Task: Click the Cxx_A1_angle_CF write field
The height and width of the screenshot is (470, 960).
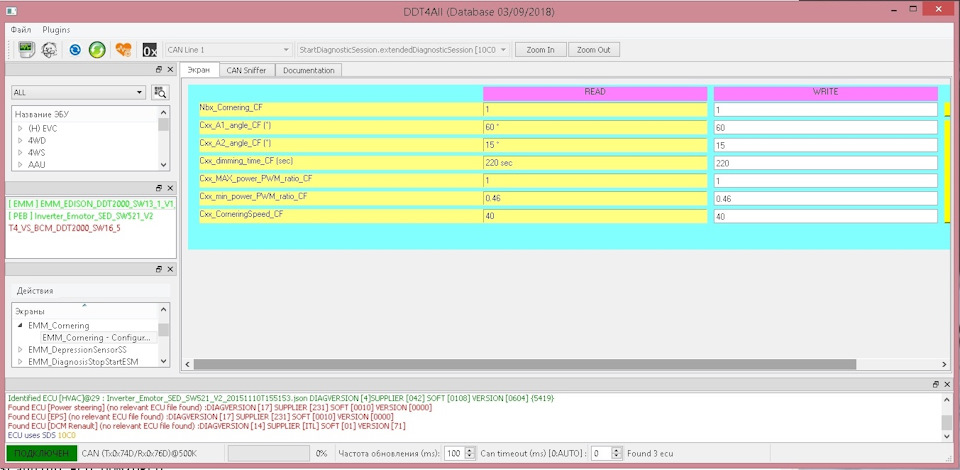Action: pyautogui.click(x=825, y=127)
